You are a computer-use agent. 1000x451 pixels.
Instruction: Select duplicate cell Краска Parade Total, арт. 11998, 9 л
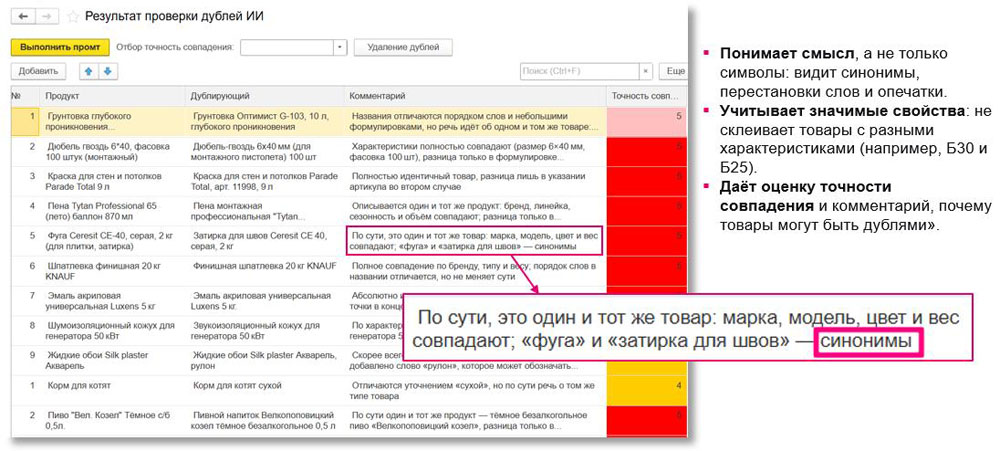264,181
